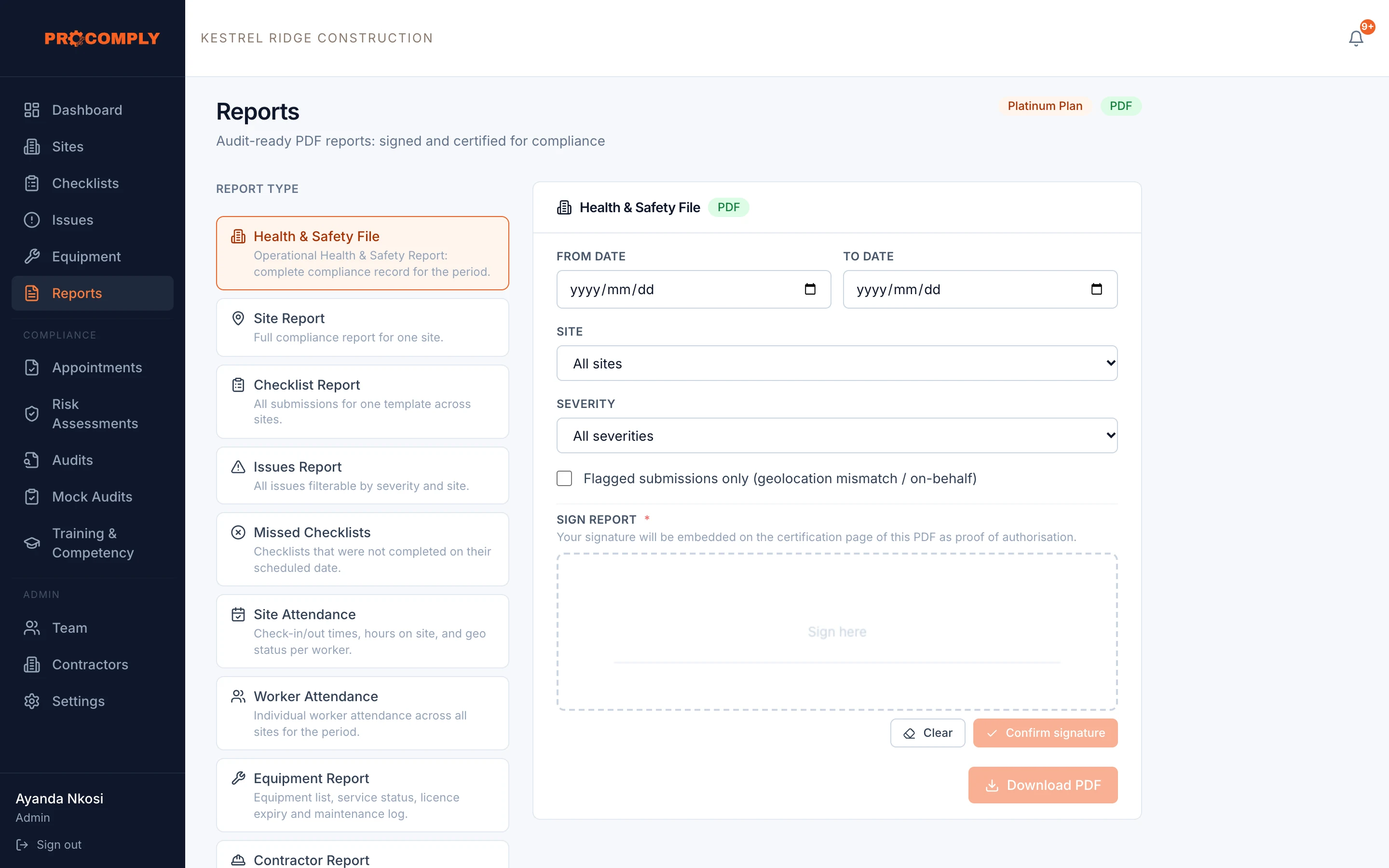This screenshot has height=868, width=1389.
Task: Click the Sites building icon in sidebar
Action: click(x=31, y=147)
